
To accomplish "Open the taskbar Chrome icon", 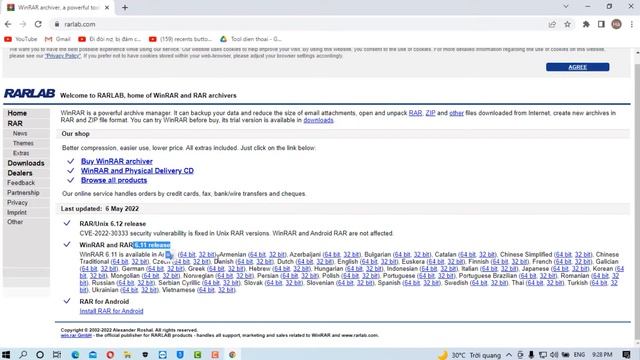I will [x=232, y=354].
